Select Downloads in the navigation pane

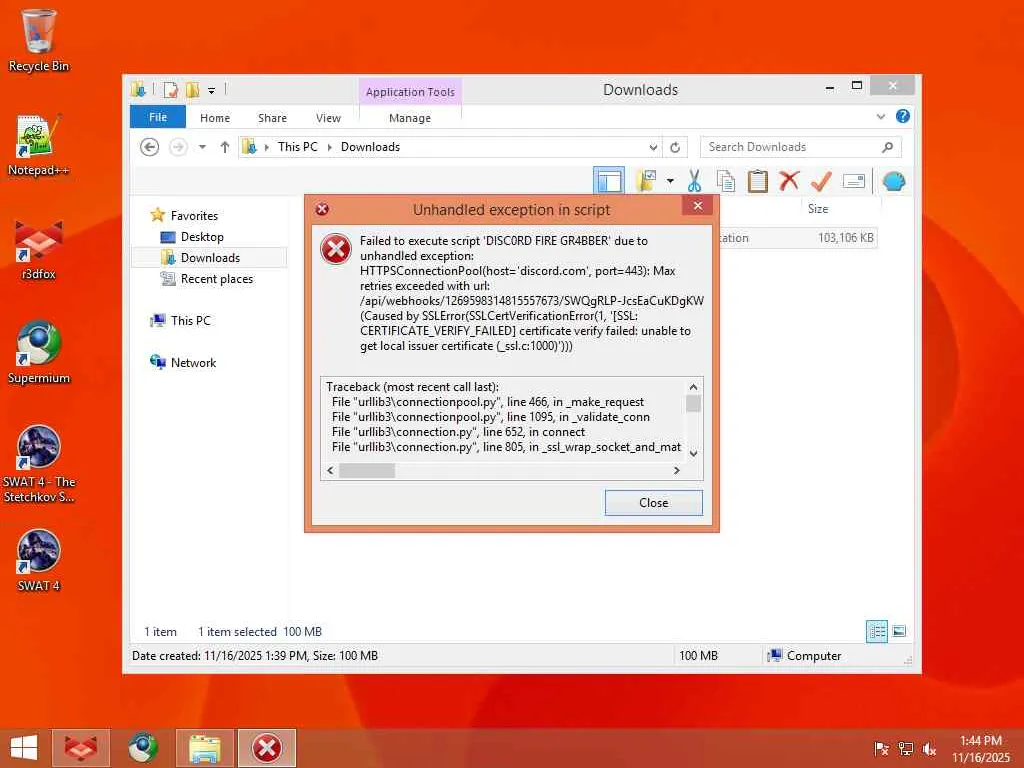coord(210,258)
